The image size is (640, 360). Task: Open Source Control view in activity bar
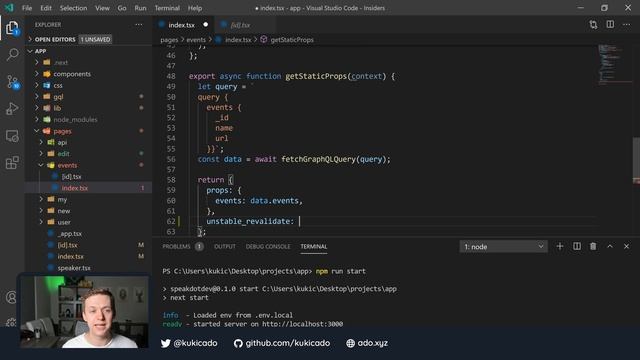[x=12, y=82]
